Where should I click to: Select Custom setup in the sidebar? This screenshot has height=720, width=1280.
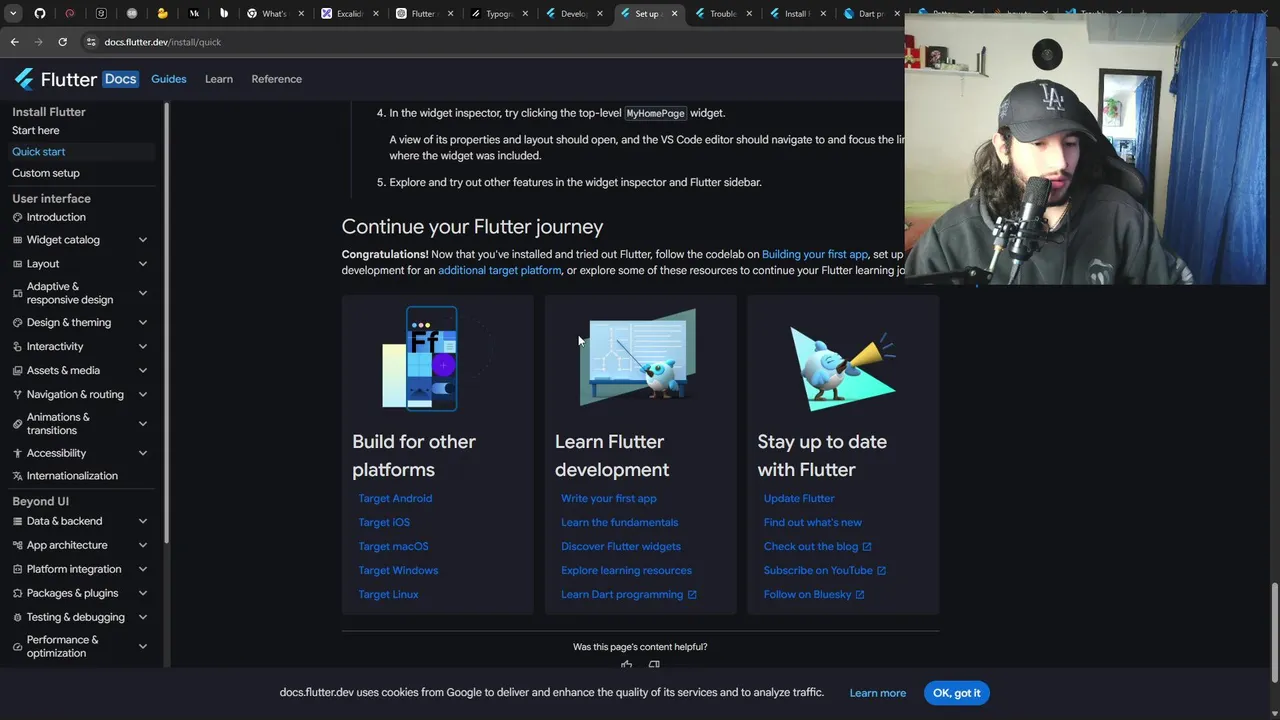46,173
